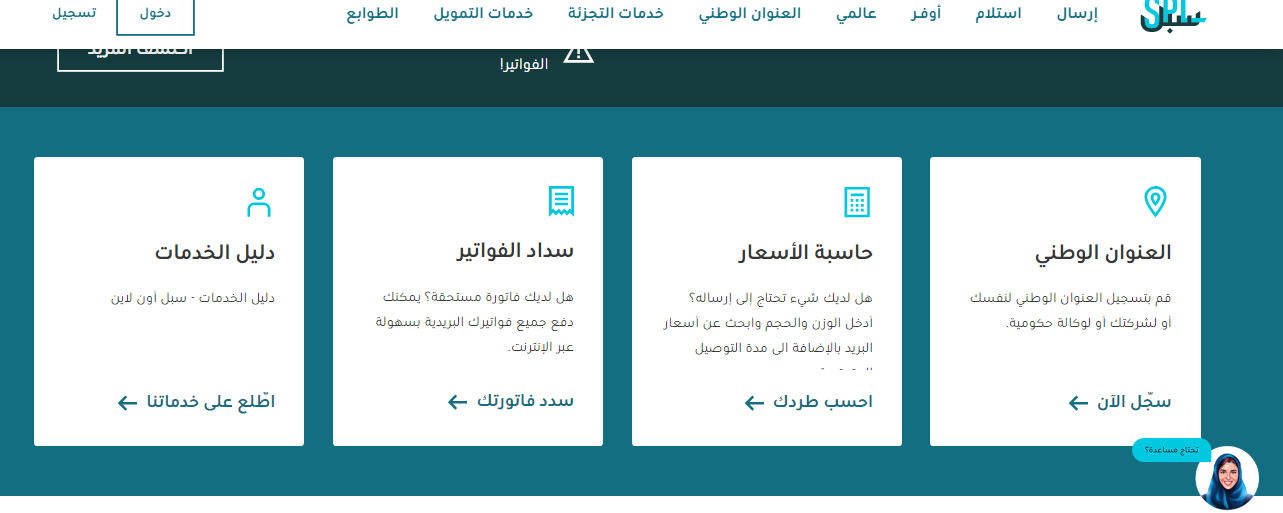The image size is (1283, 513).
Task: Click the arrow next to سجّل الآن
Action: point(1078,403)
